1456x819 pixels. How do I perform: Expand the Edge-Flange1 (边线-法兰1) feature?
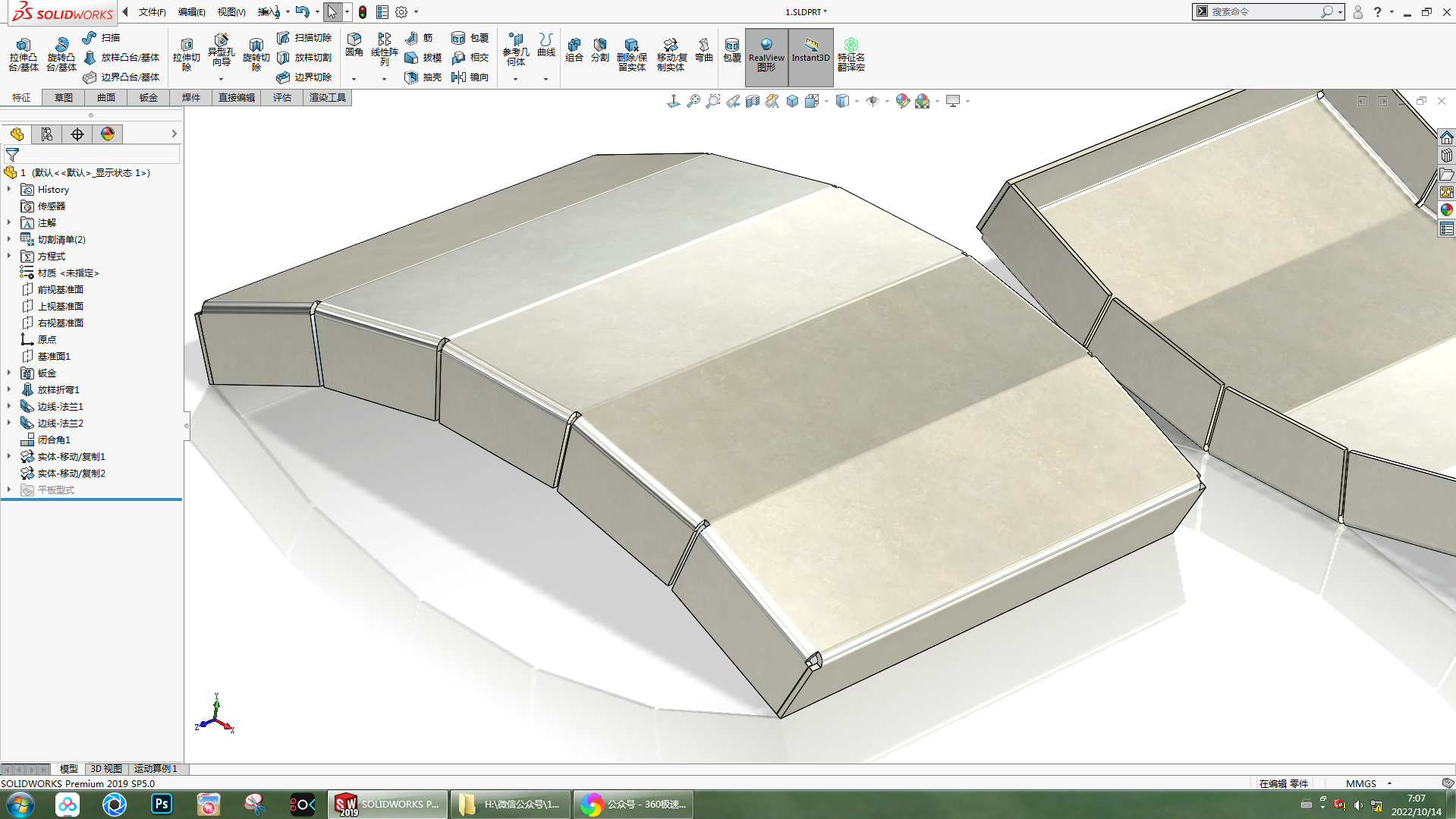tap(9, 406)
